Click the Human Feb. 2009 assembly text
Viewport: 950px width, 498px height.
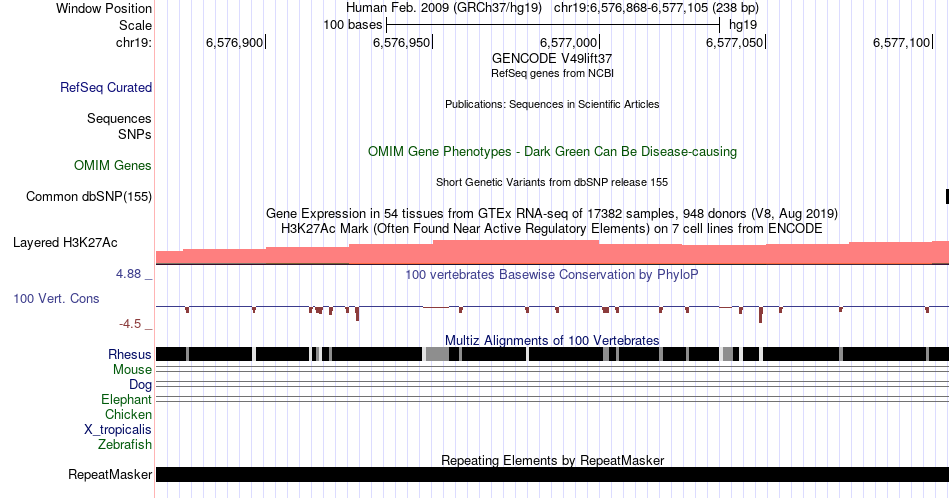click(x=446, y=8)
